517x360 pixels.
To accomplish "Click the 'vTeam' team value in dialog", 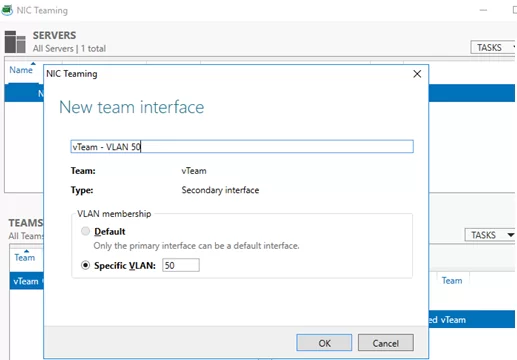I will point(194,171).
